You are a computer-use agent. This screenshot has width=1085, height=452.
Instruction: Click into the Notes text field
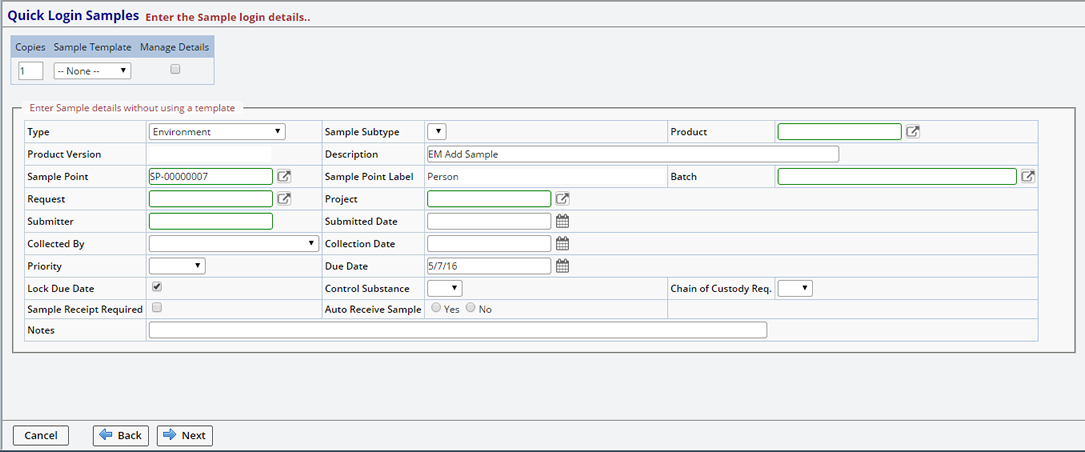tap(457, 330)
